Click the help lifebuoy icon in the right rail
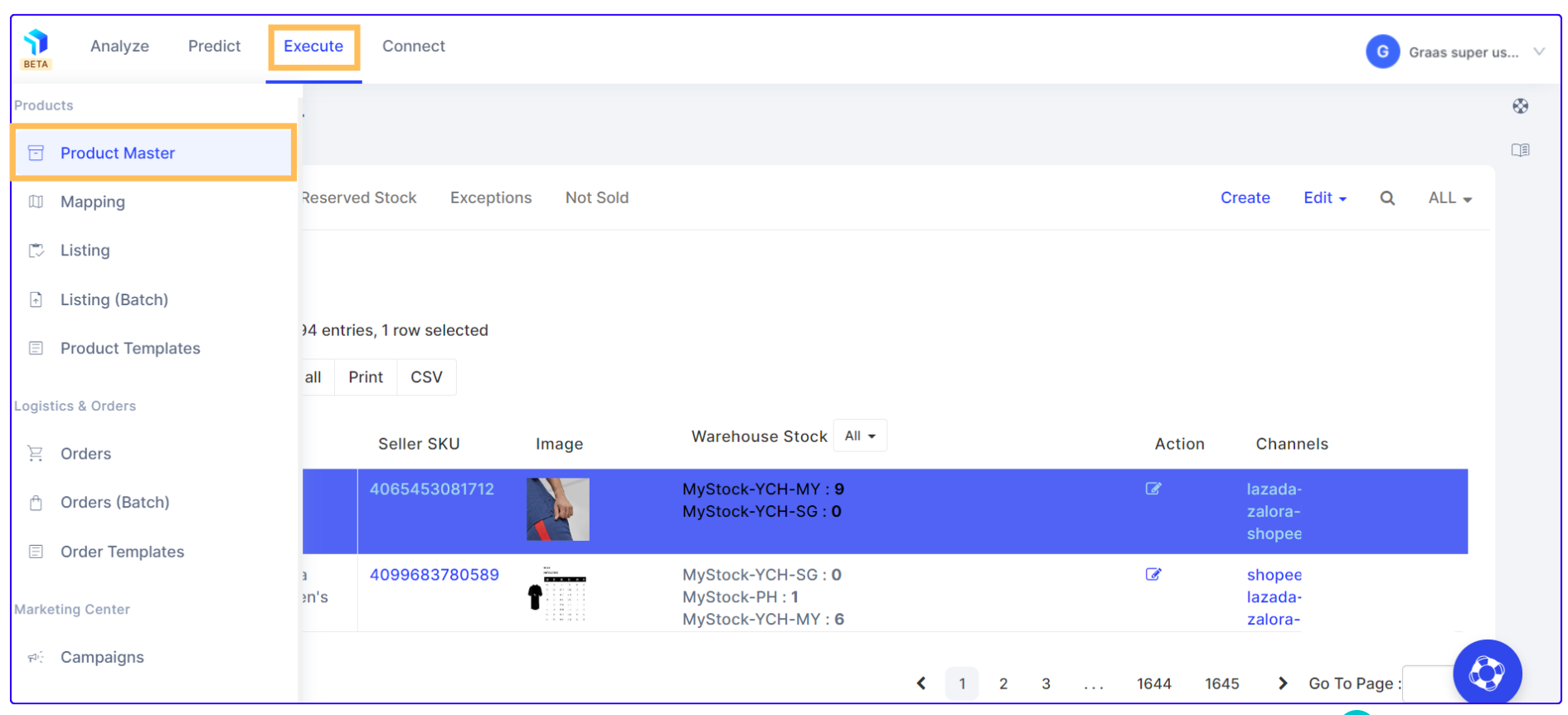The width and height of the screenshot is (1568, 715). (x=1520, y=106)
